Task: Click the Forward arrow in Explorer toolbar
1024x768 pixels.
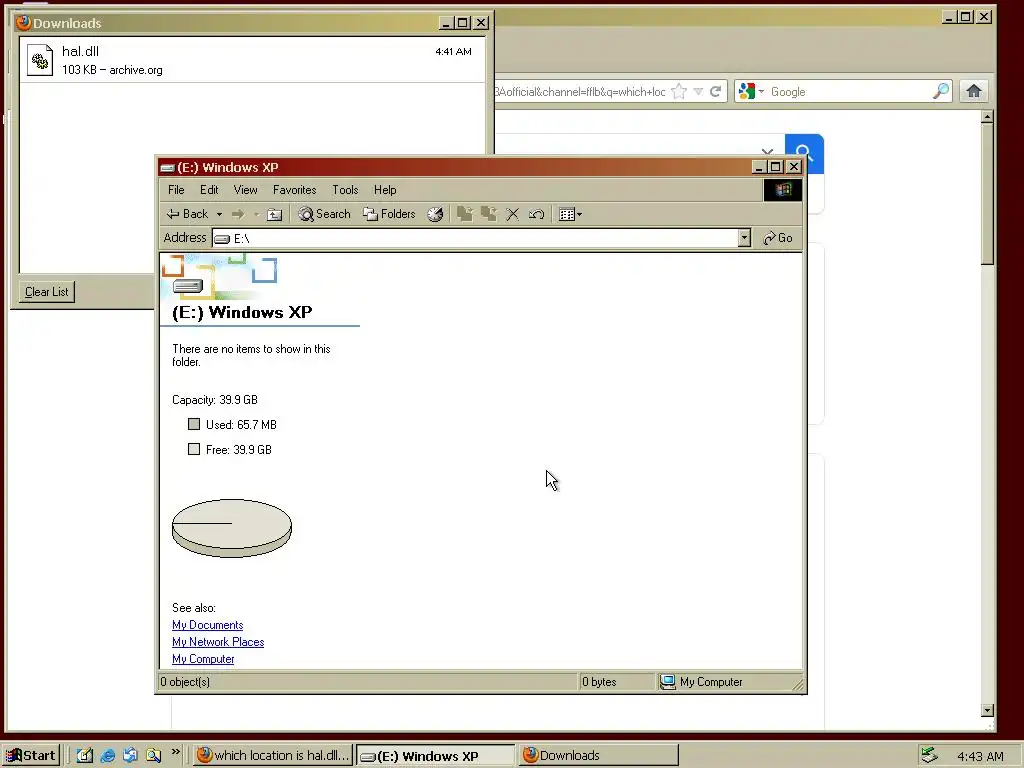Action: [238, 214]
